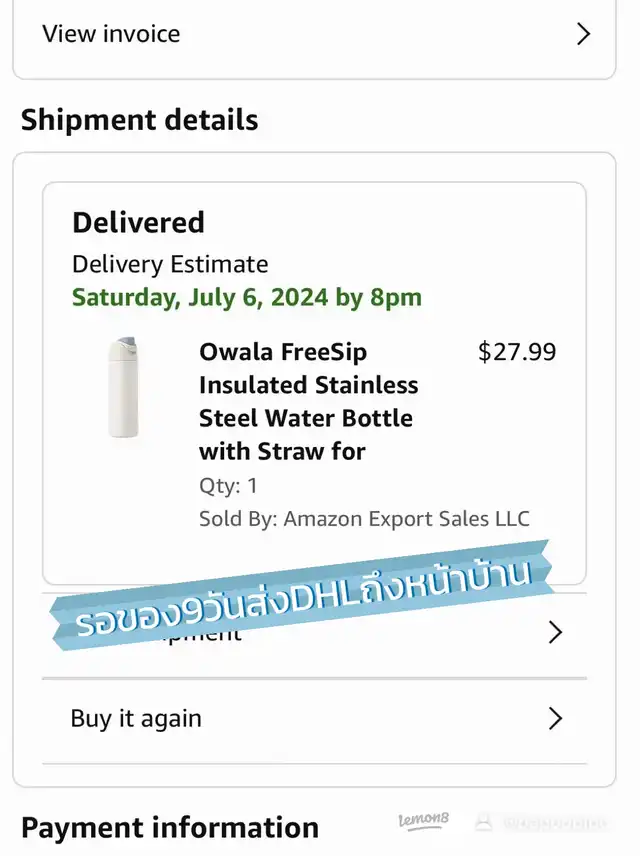Click the Payment information heading
This screenshot has height=856, width=640.
click(x=170, y=828)
